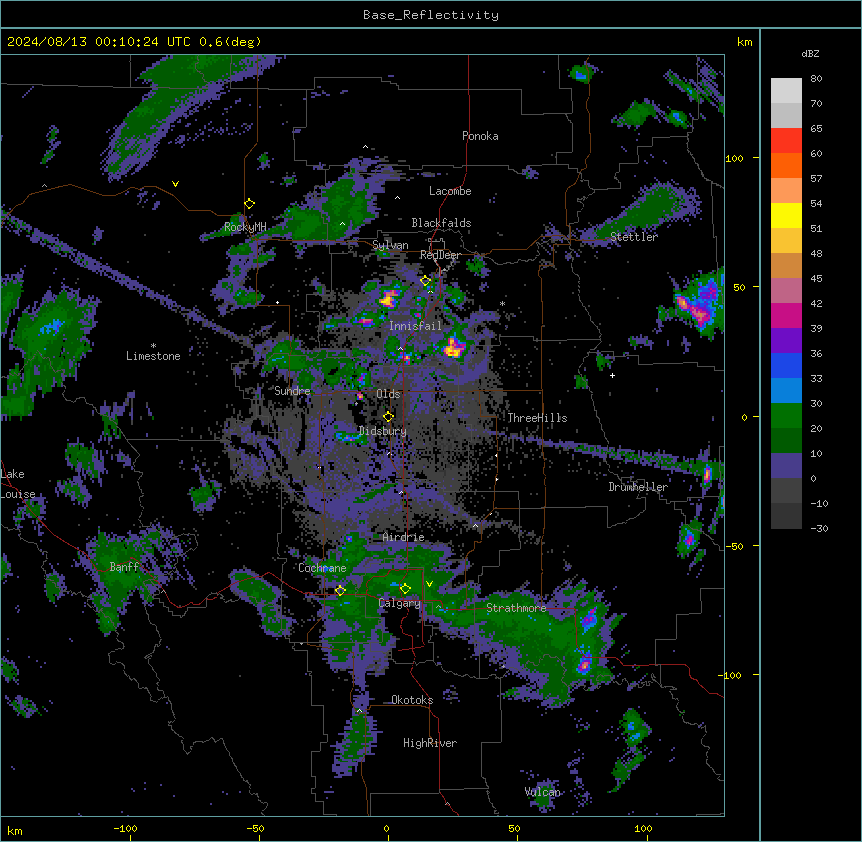This screenshot has width=862, height=842.
Task: Select the Lacombe label on the map
Action: [450, 191]
